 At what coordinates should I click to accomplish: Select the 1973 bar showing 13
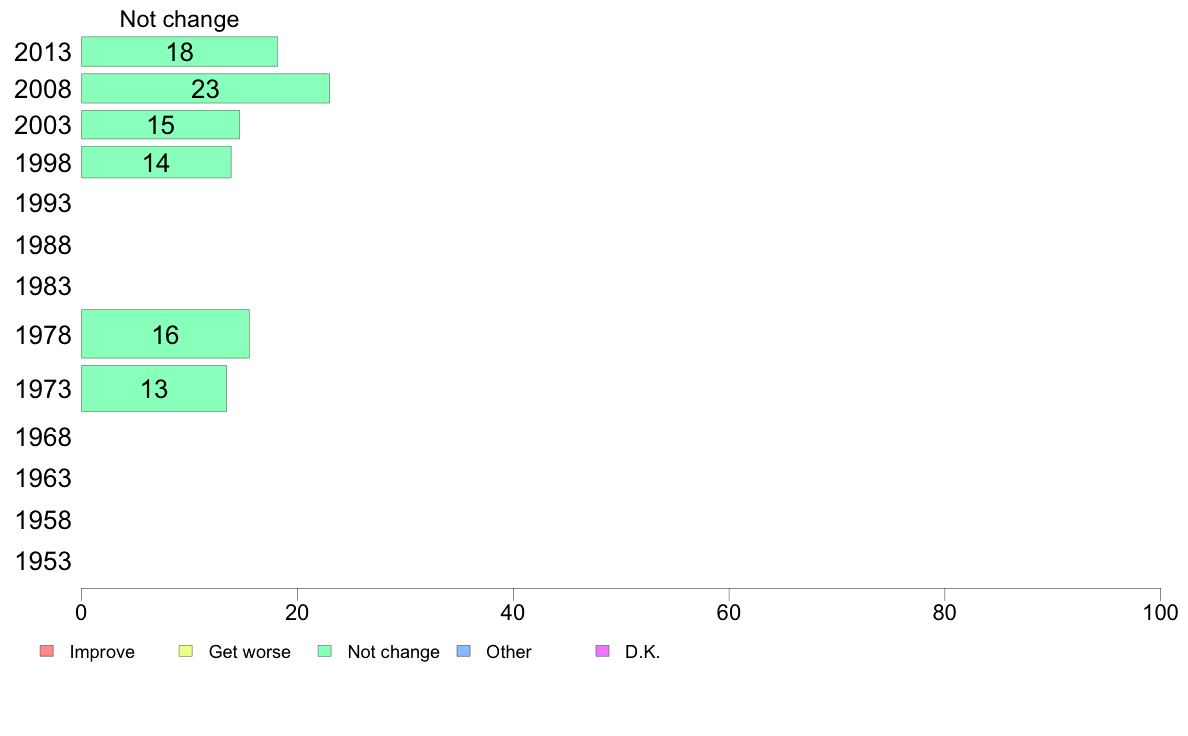[x=154, y=389]
